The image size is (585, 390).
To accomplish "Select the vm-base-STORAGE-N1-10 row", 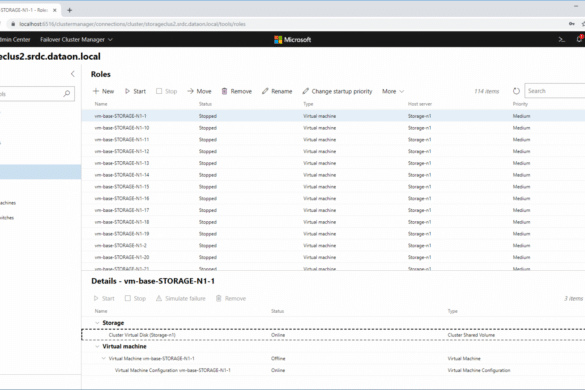I will (333, 128).
